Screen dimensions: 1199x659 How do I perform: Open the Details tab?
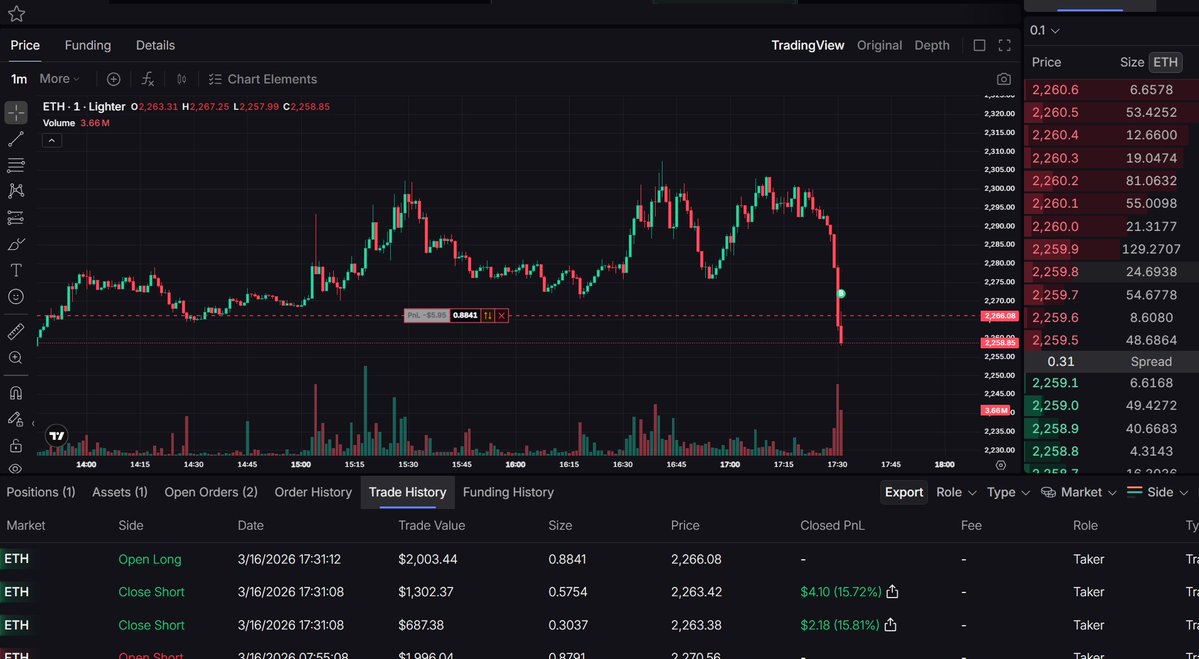[155, 45]
